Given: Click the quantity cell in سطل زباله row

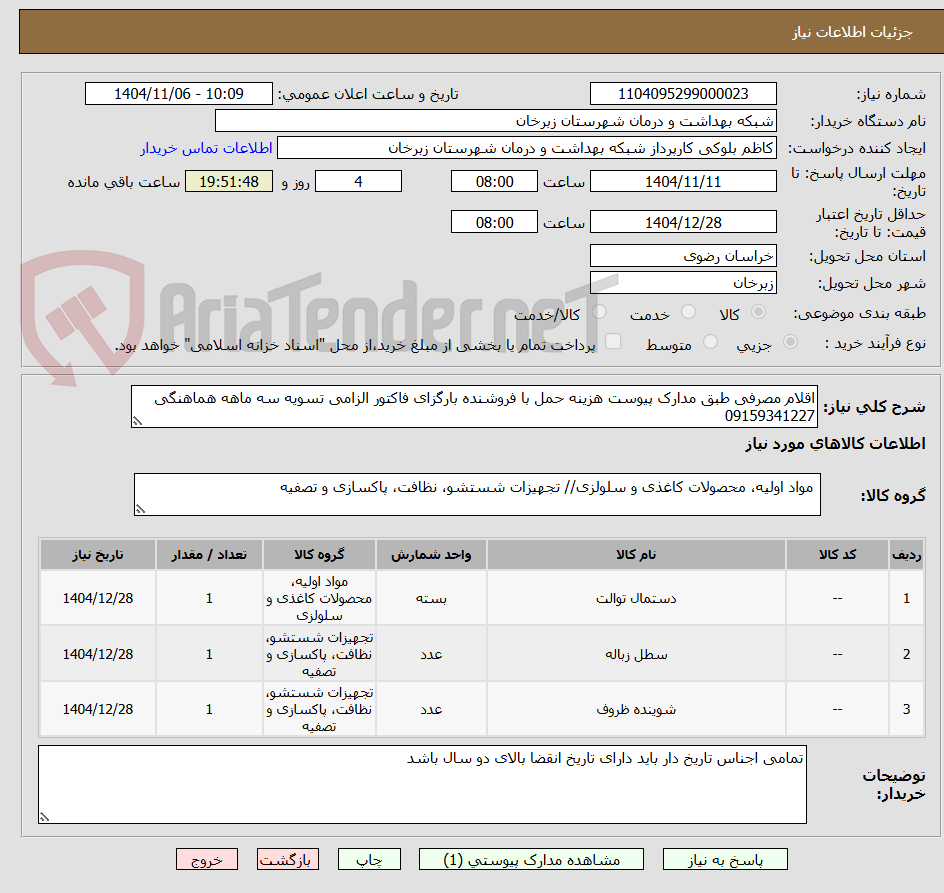Looking at the screenshot, I should pos(209,654).
